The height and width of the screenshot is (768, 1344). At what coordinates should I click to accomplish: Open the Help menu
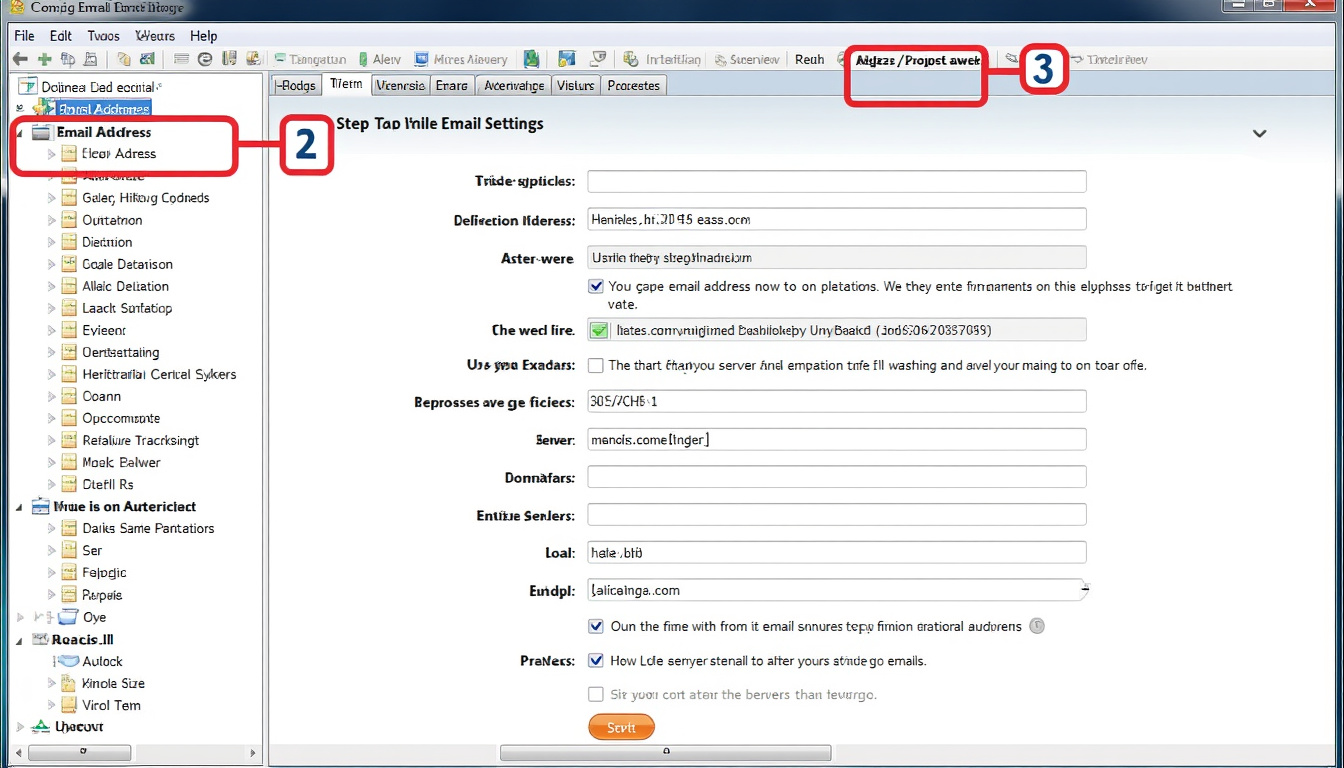(203, 36)
